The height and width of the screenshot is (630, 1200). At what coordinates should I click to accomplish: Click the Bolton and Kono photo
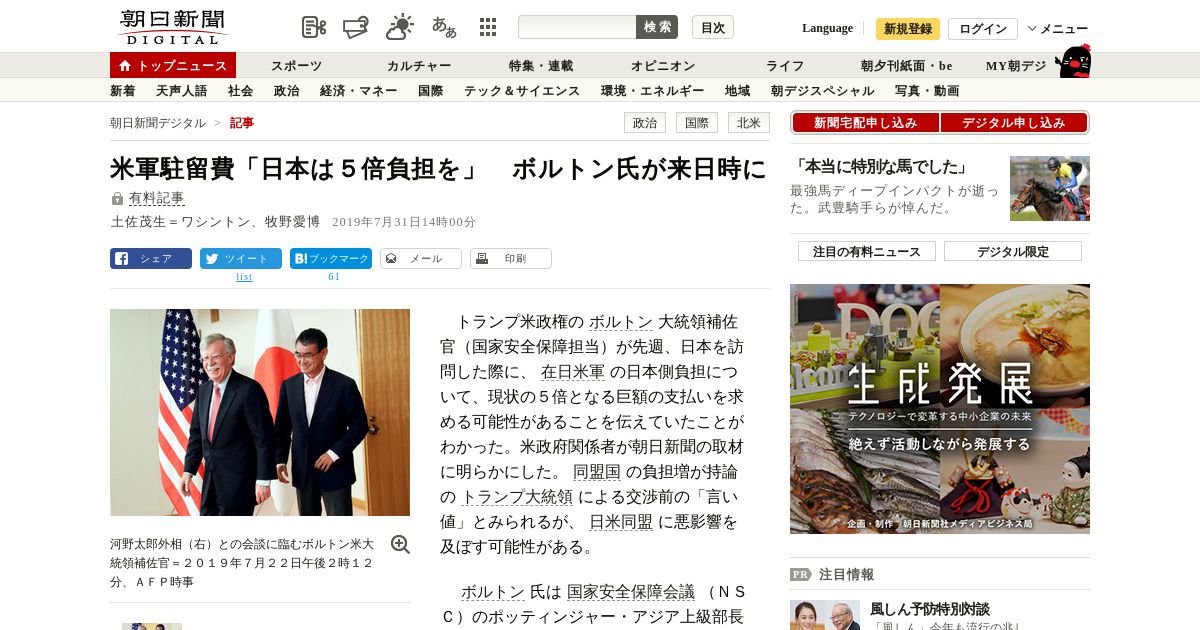(x=260, y=412)
